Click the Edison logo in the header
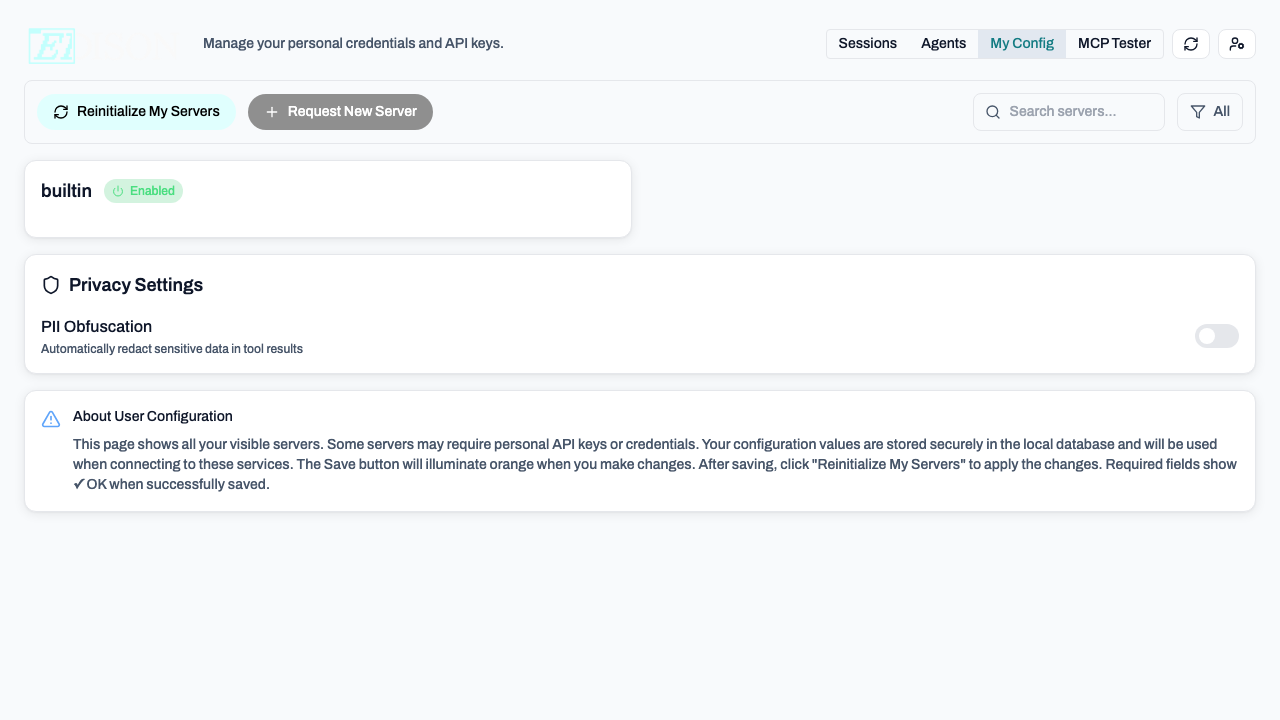1280x720 pixels. (52, 45)
